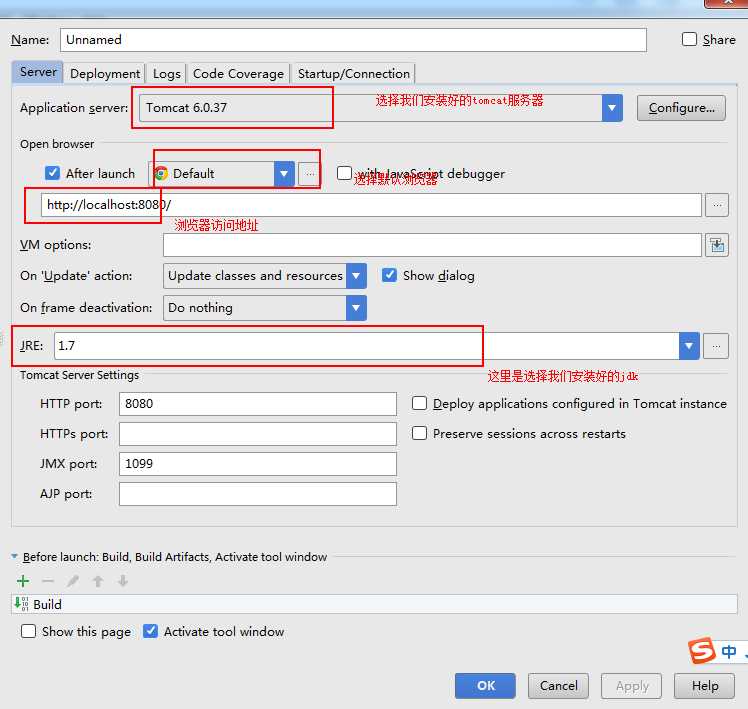Click the HTTPs port field

pyautogui.click(x=258, y=434)
